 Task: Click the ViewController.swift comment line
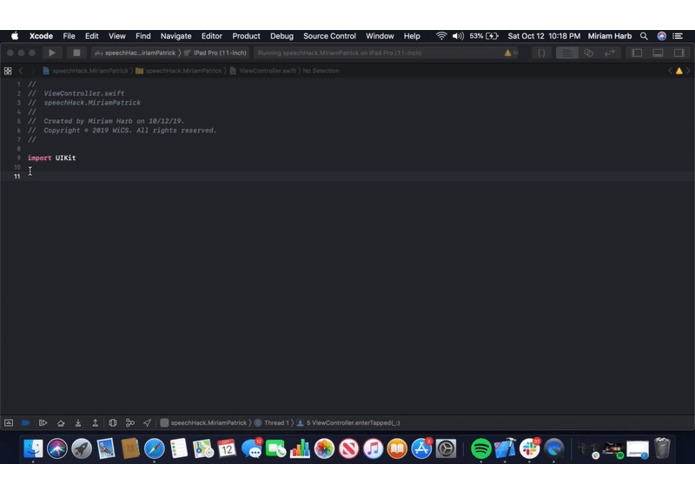(x=76, y=93)
